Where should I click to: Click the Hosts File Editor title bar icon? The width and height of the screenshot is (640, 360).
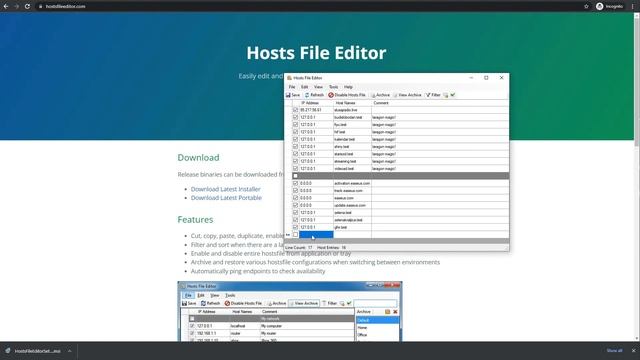click(289, 78)
